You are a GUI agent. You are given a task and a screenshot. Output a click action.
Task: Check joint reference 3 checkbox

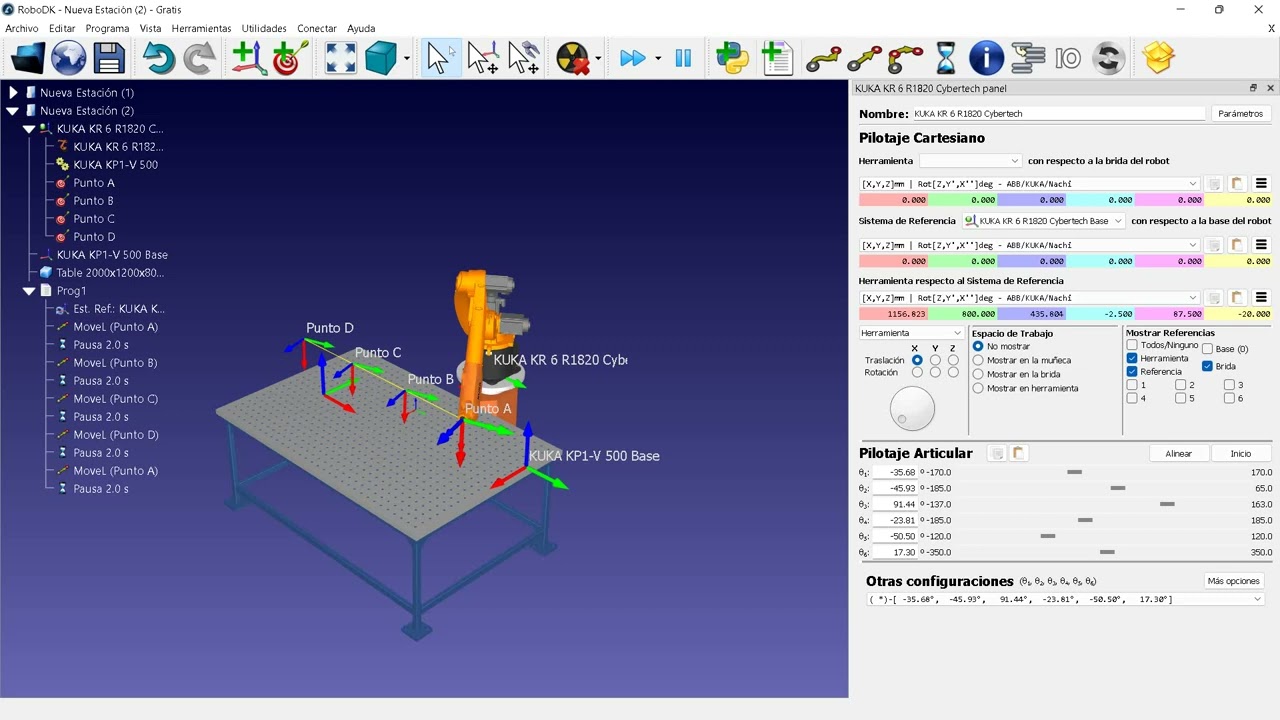pos(1229,384)
